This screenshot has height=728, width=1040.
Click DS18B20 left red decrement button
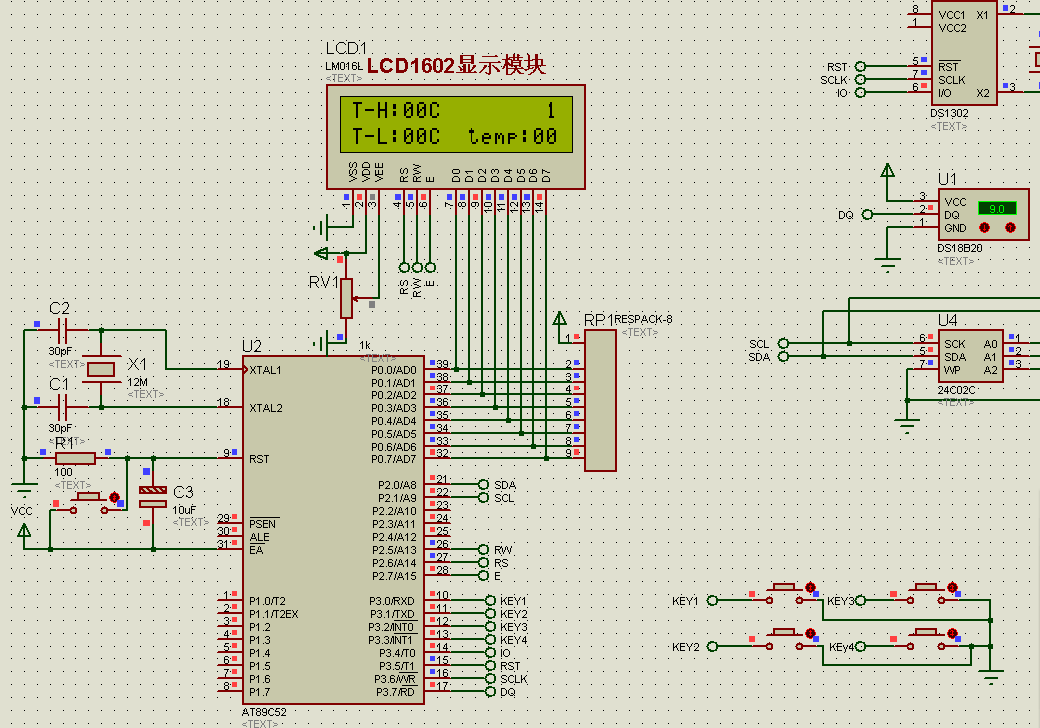(985, 227)
